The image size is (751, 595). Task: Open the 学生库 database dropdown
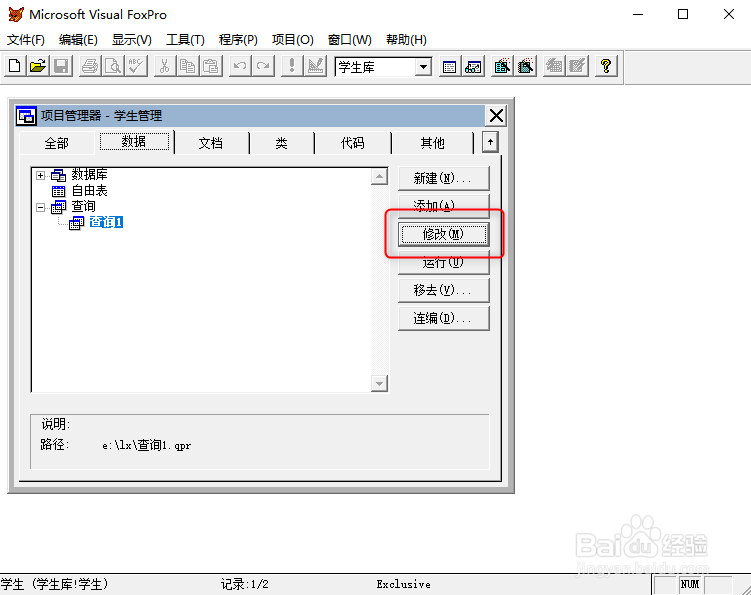[423, 67]
